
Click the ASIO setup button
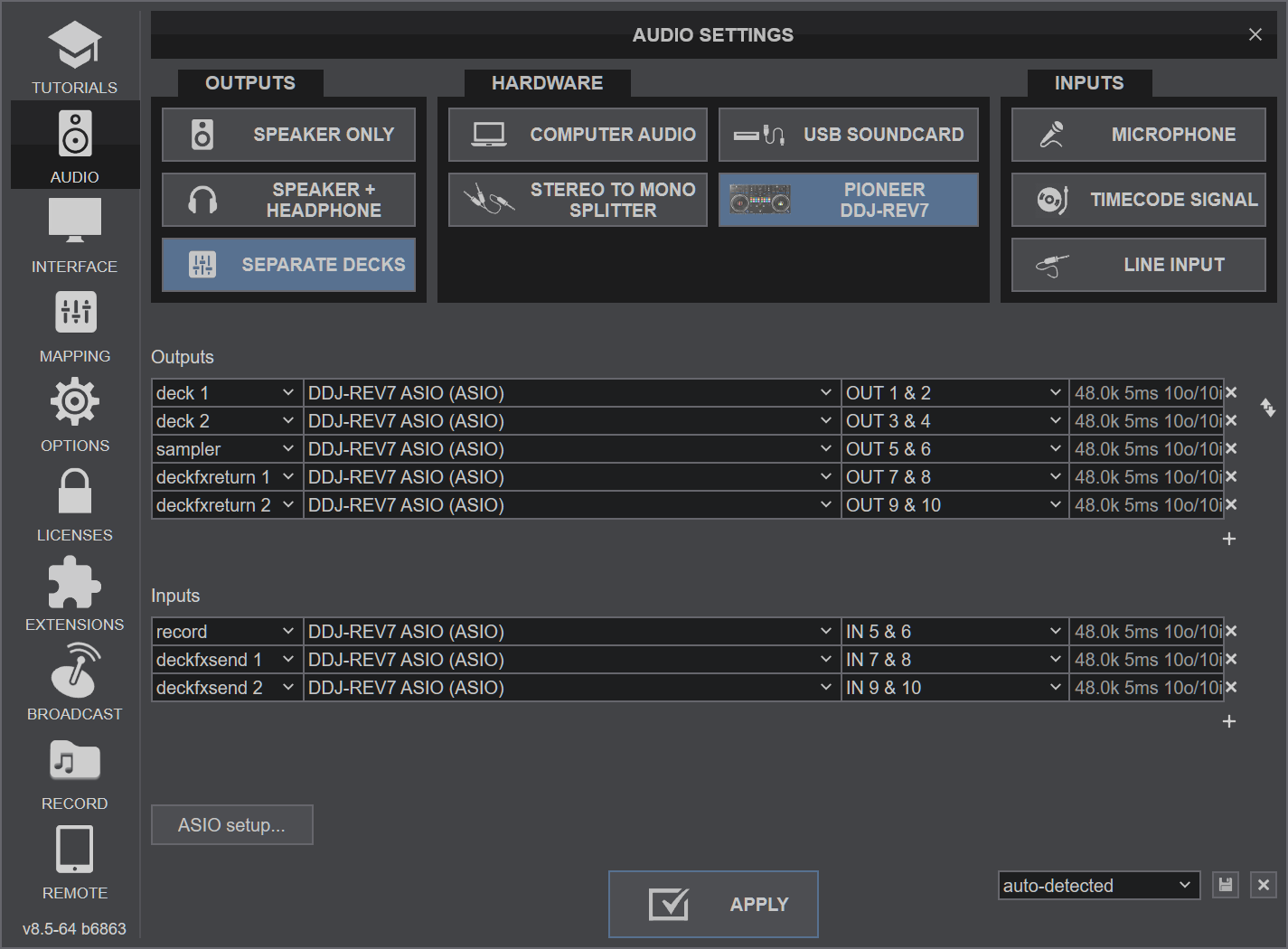pos(231,825)
